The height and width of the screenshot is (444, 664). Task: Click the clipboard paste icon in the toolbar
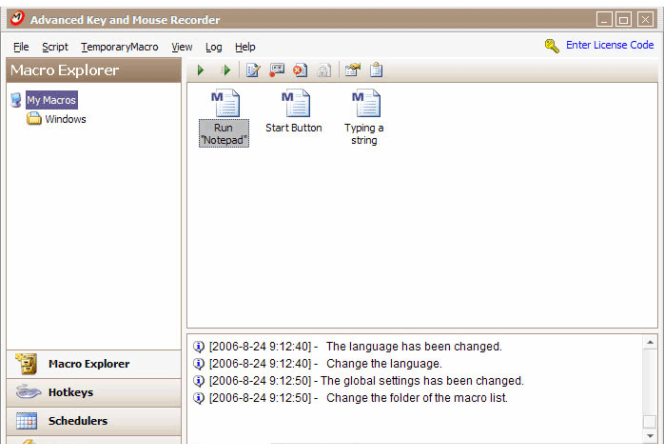click(376, 70)
